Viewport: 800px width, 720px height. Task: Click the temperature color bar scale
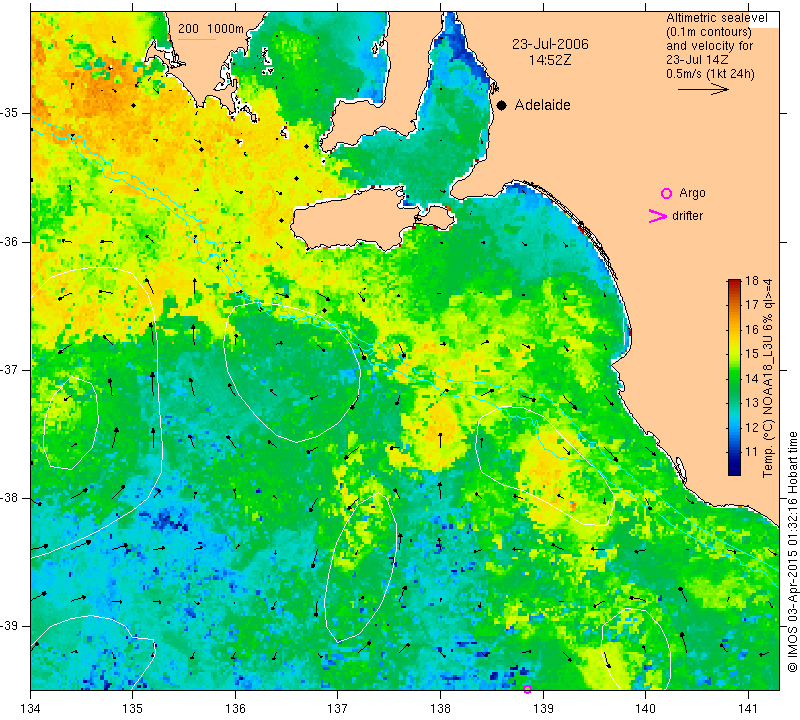(x=734, y=377)
